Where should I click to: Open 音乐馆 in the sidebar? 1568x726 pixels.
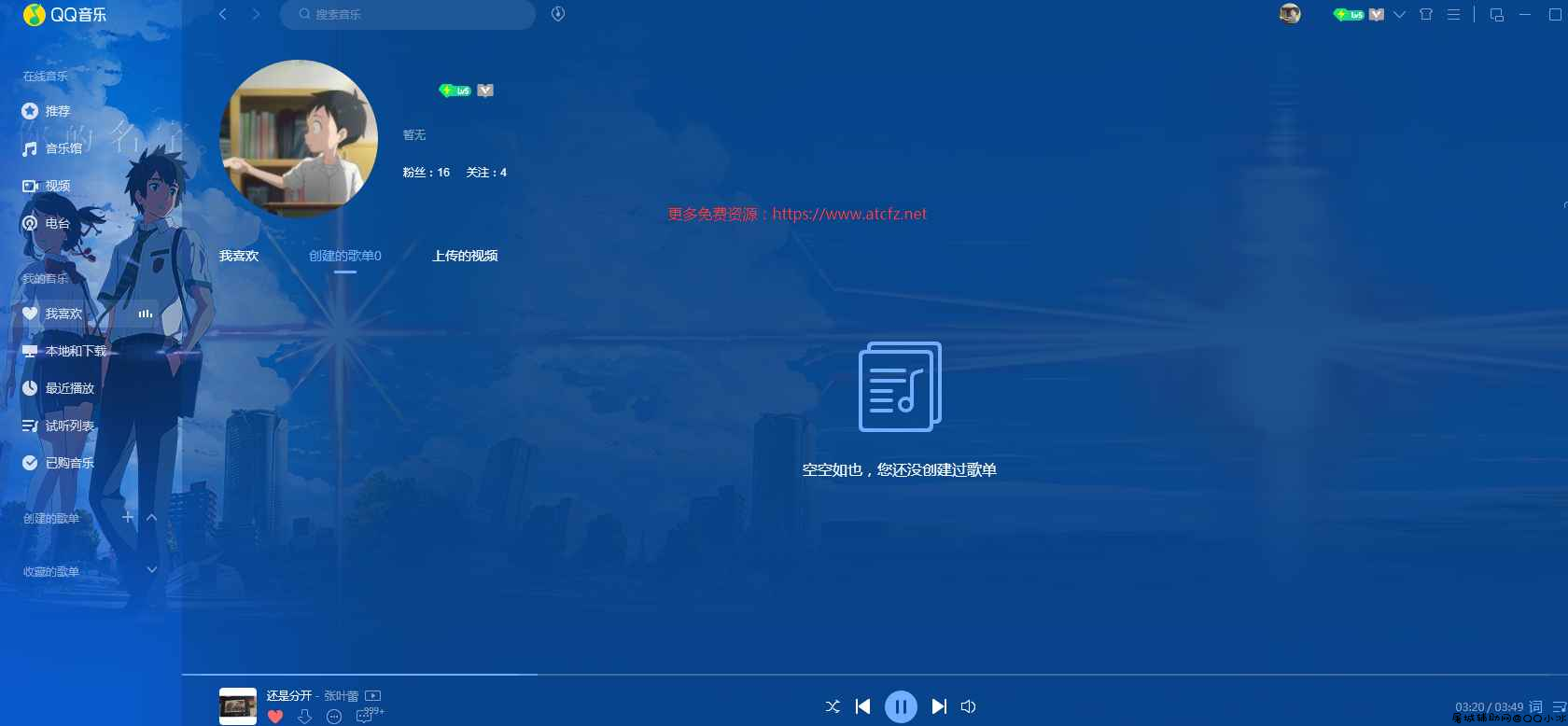tap(52, 148)
